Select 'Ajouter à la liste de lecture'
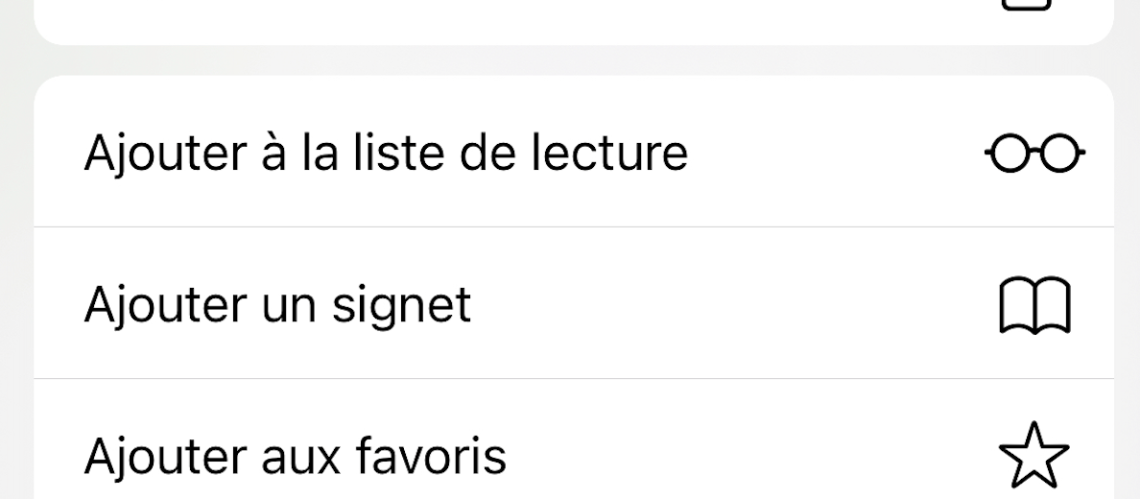Screen dimensions: 1140x499 (574, 151)
